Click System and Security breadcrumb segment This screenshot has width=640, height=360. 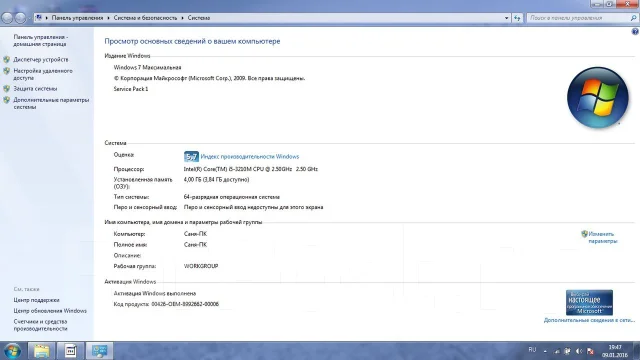point(145,18)
